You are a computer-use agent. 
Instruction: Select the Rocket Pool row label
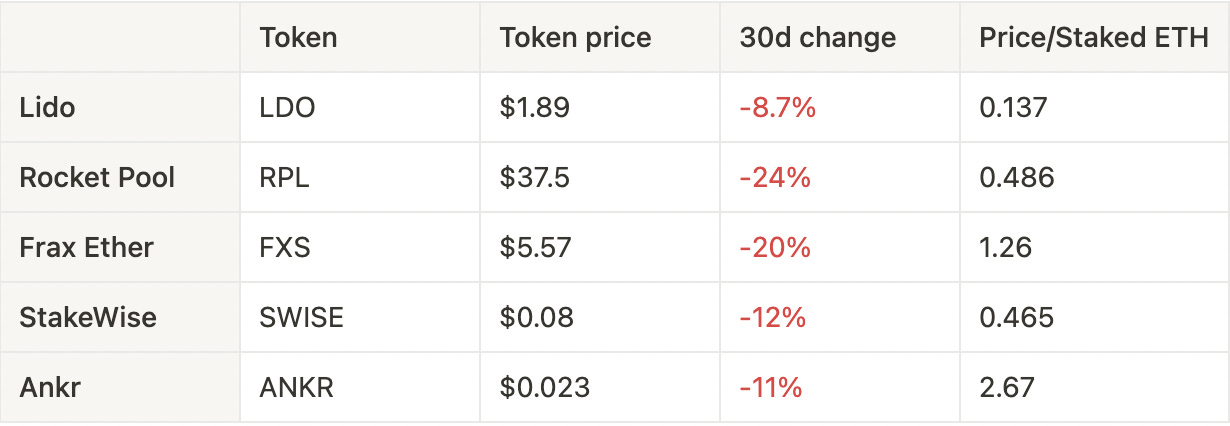97,177
